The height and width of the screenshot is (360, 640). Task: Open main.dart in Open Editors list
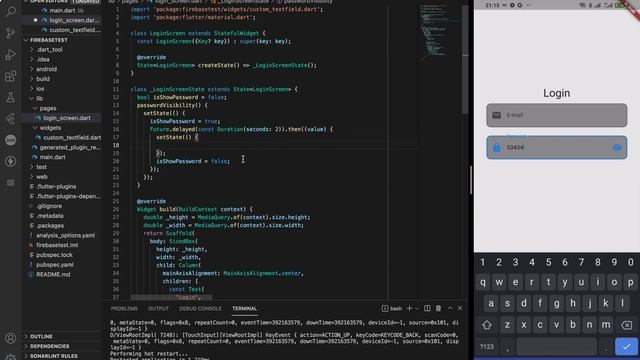click(62, 11)
